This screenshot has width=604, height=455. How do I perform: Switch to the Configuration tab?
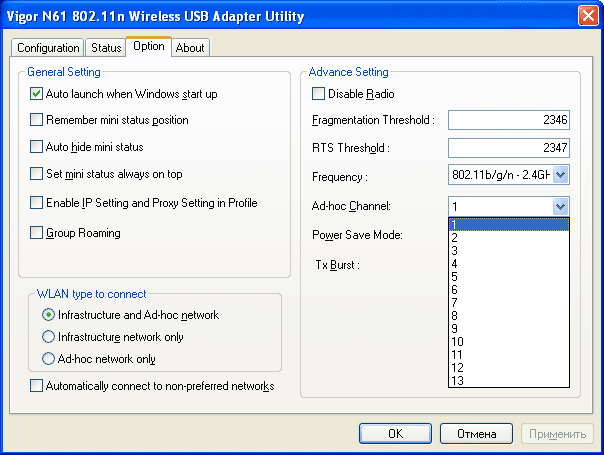pos(48,48)
